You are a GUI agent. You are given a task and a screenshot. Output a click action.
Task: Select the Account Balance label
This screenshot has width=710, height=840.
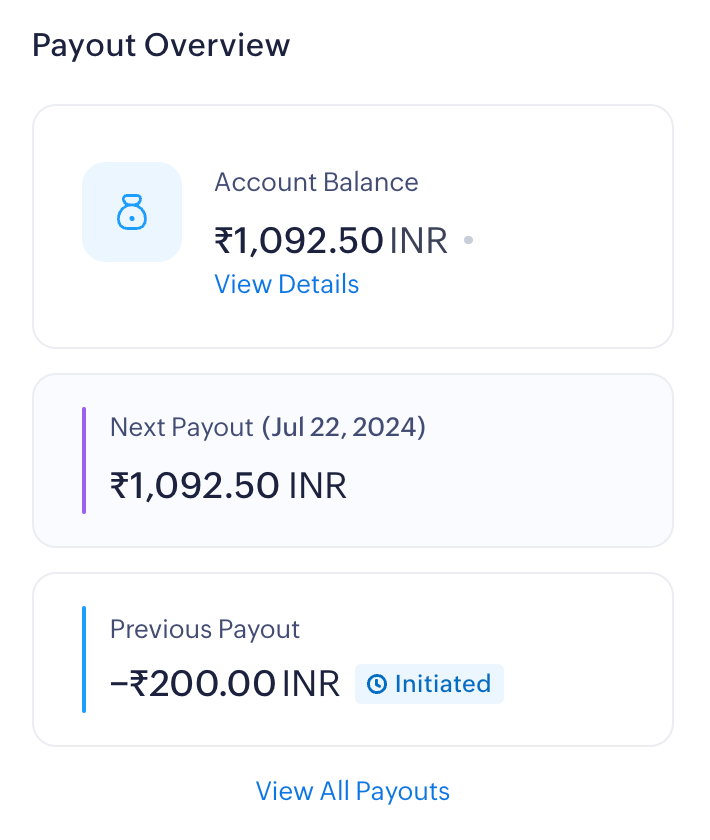coord(316,182)
